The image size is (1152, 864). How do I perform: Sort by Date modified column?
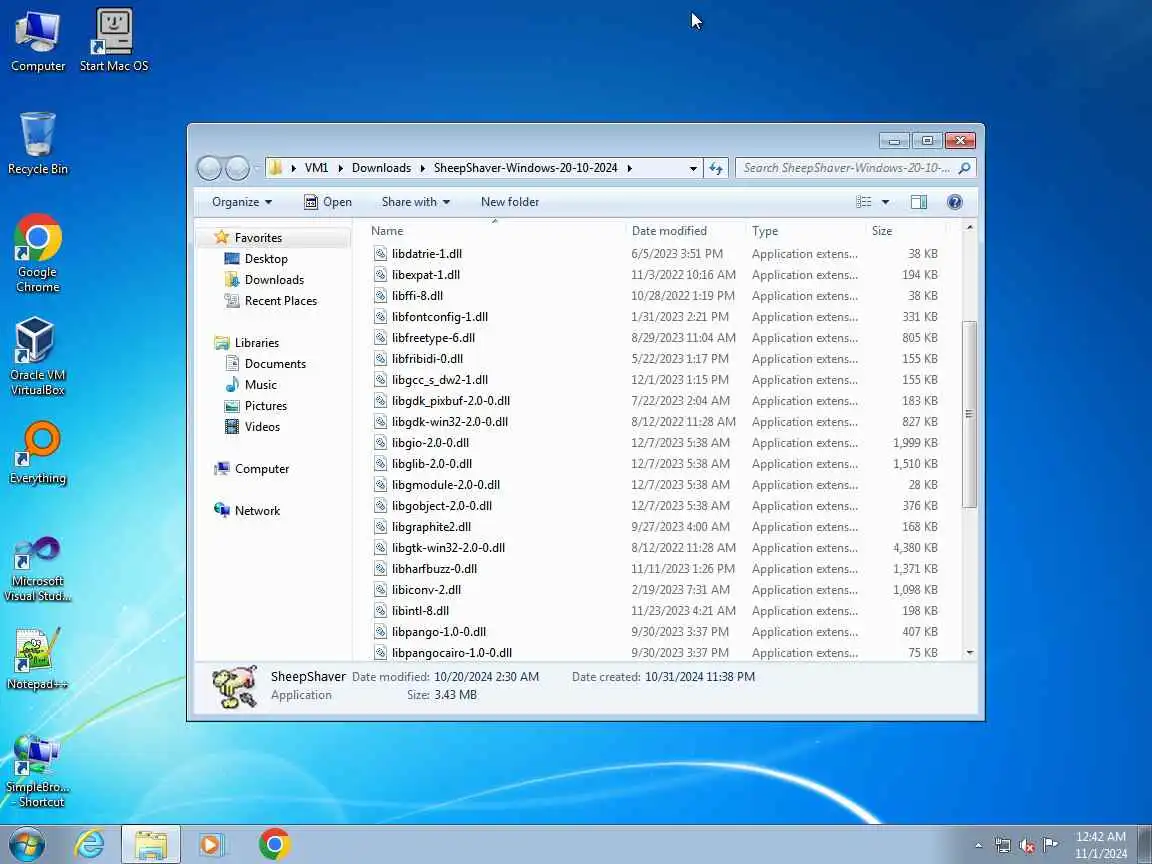(x=685, y=231)
